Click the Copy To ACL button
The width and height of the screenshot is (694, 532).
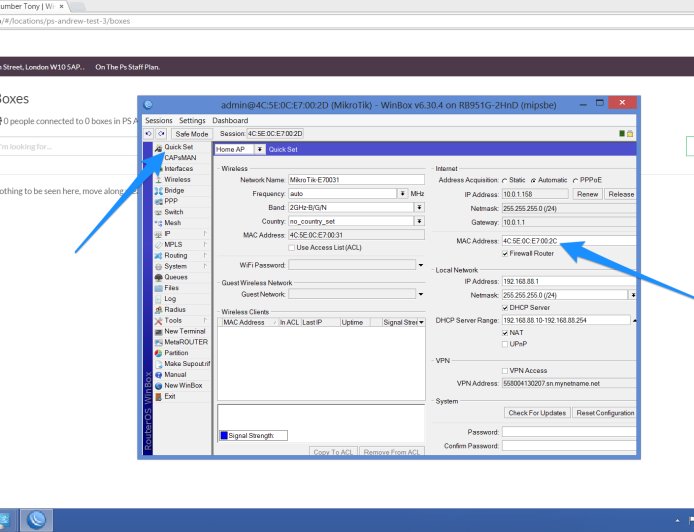pos(333,452)
